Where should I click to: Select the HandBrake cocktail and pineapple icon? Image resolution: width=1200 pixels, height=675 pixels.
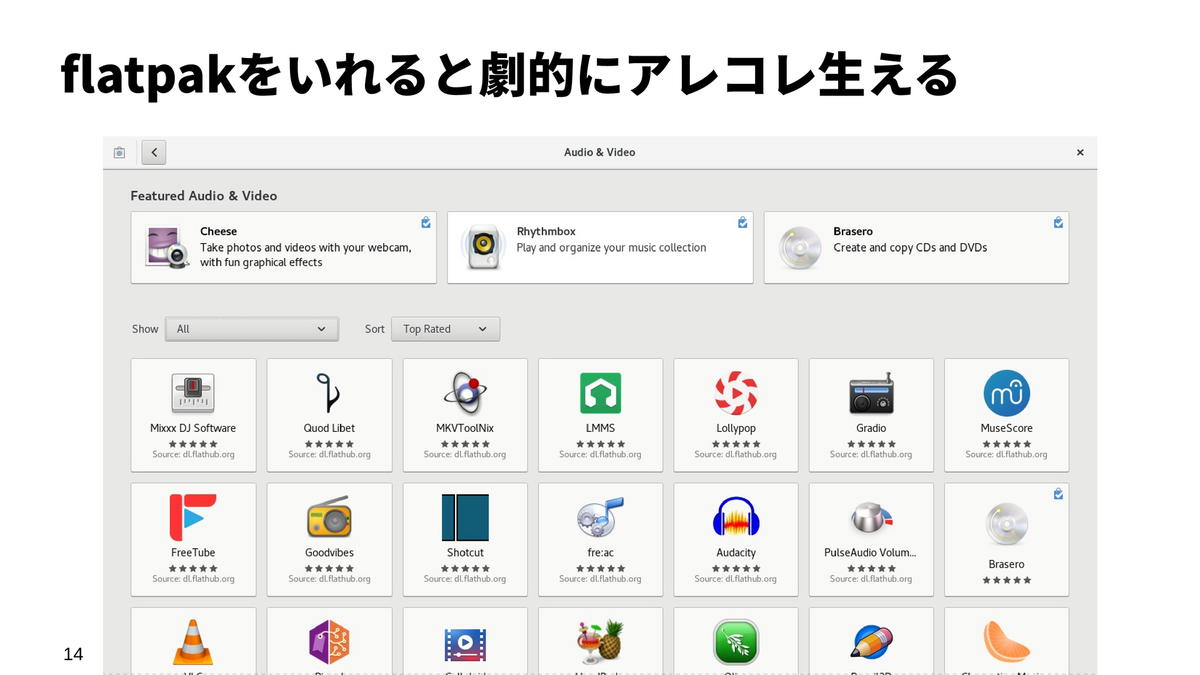600,642
